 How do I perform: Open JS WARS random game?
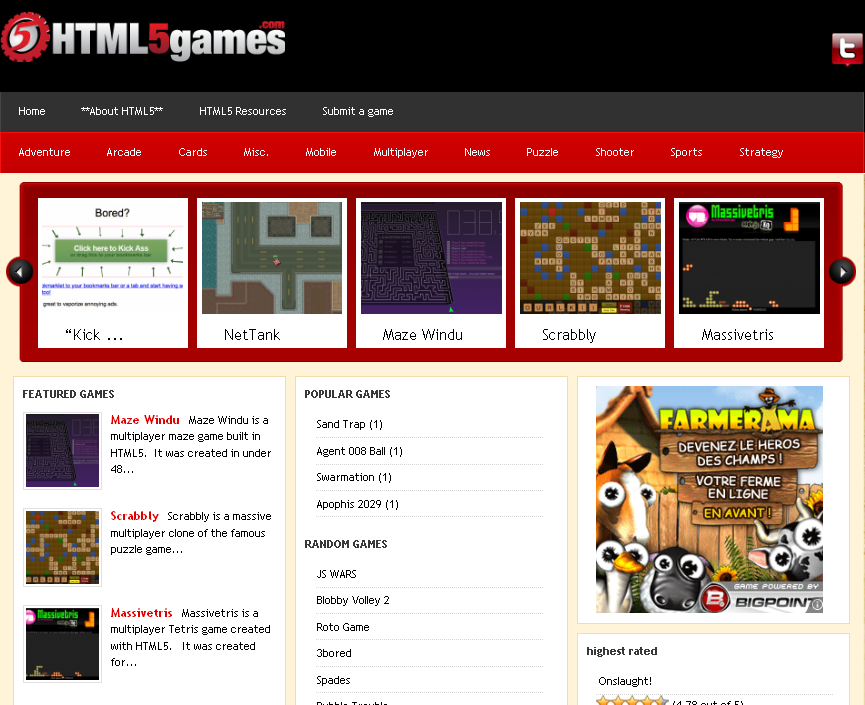coord(337,574)
